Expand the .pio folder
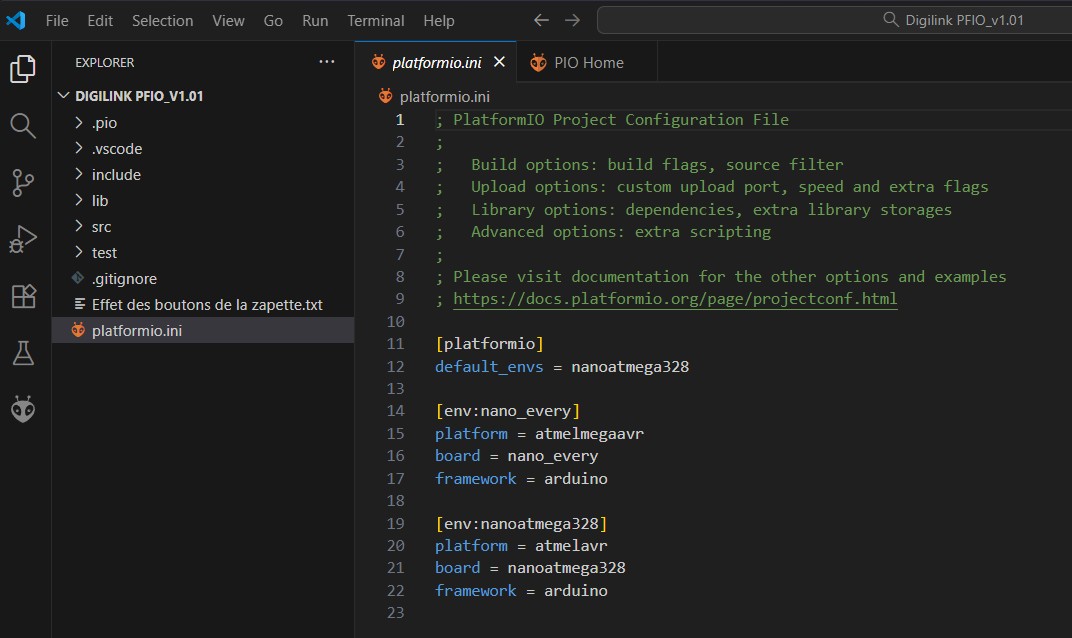The width and height of the screenshot is (1072, 638). [104, 123]
